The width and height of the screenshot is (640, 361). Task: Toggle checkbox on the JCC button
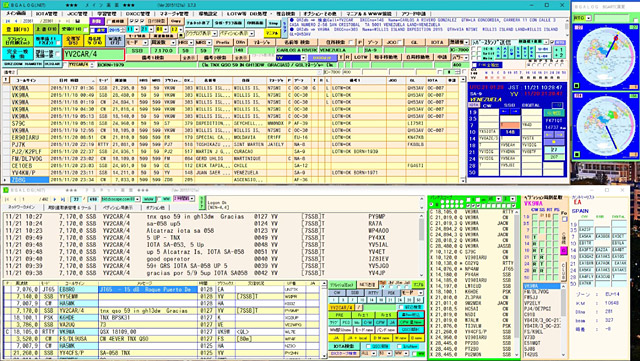[399, 42]
